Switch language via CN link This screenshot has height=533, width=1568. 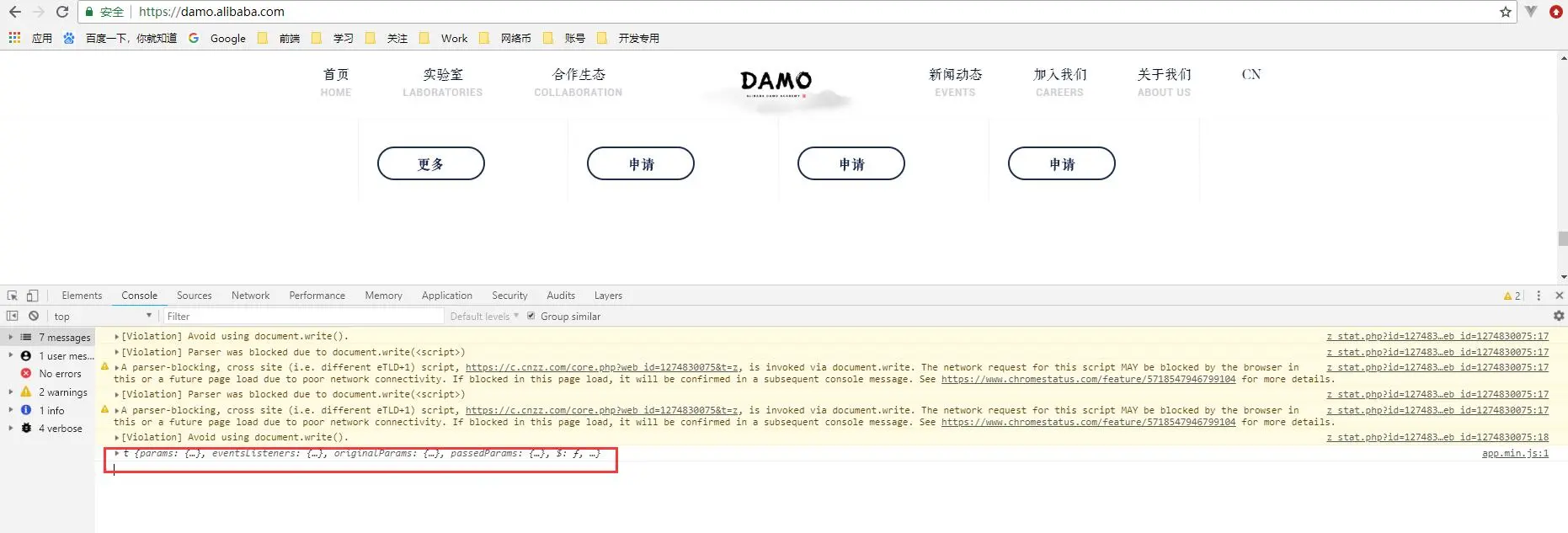(1251, 74)
